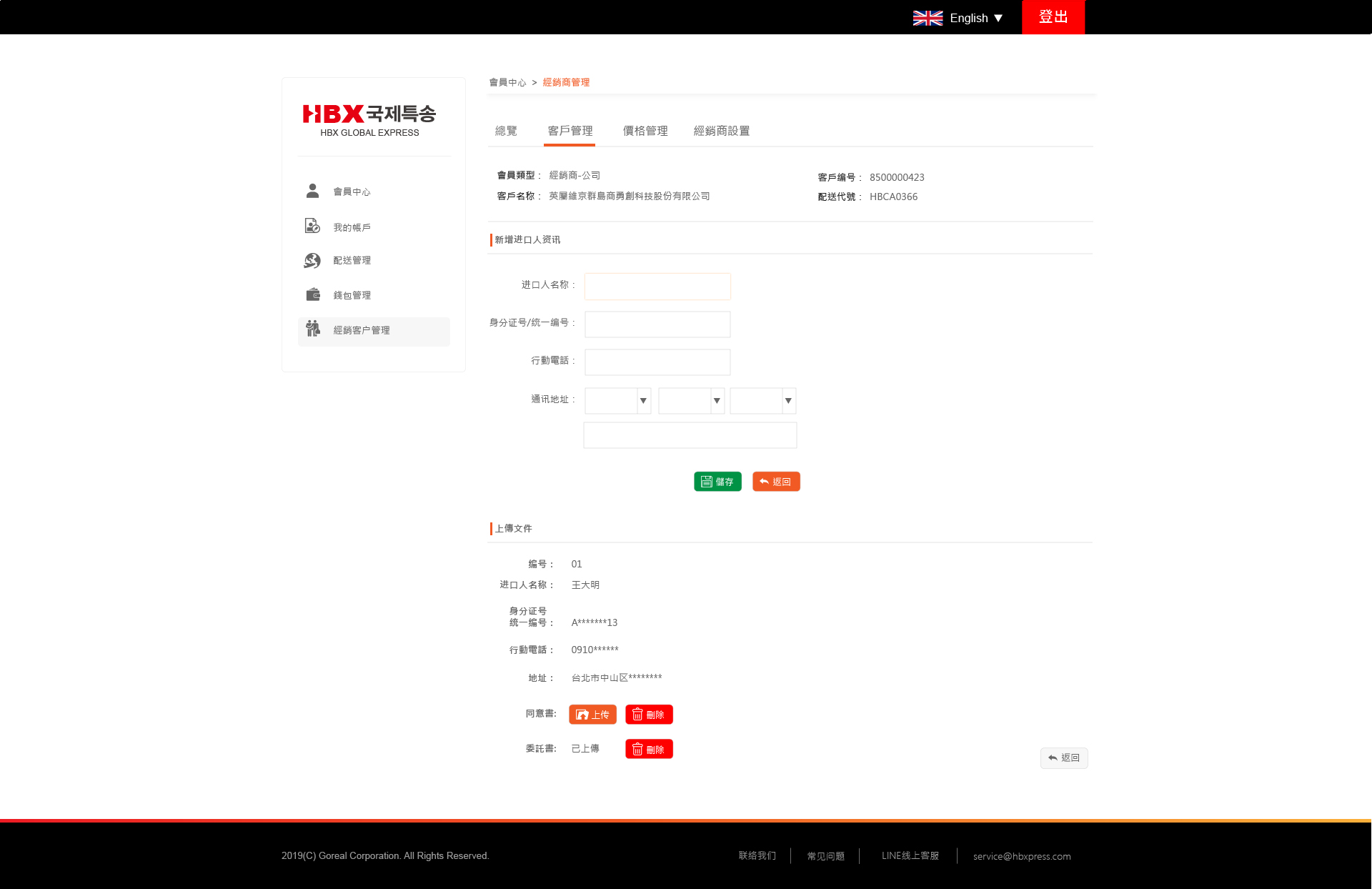Screen dimensions: 1372x889
Task: Open the English language dropdown
Action: click(x=976, y=18)
